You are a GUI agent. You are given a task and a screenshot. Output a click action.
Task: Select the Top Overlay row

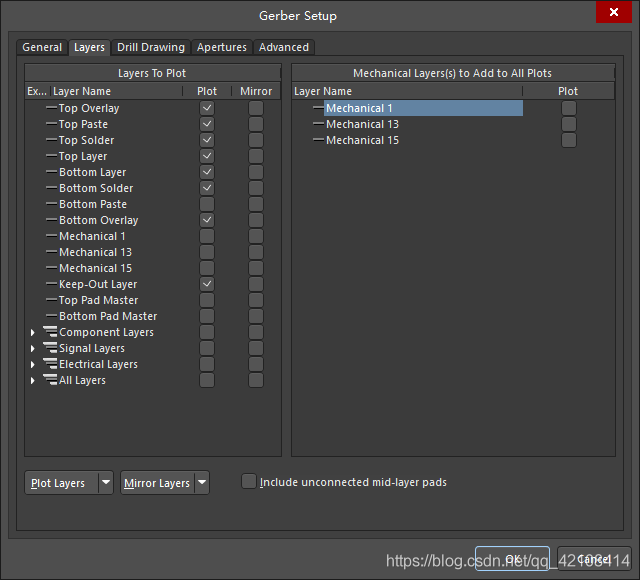click(x=153, y=108)
